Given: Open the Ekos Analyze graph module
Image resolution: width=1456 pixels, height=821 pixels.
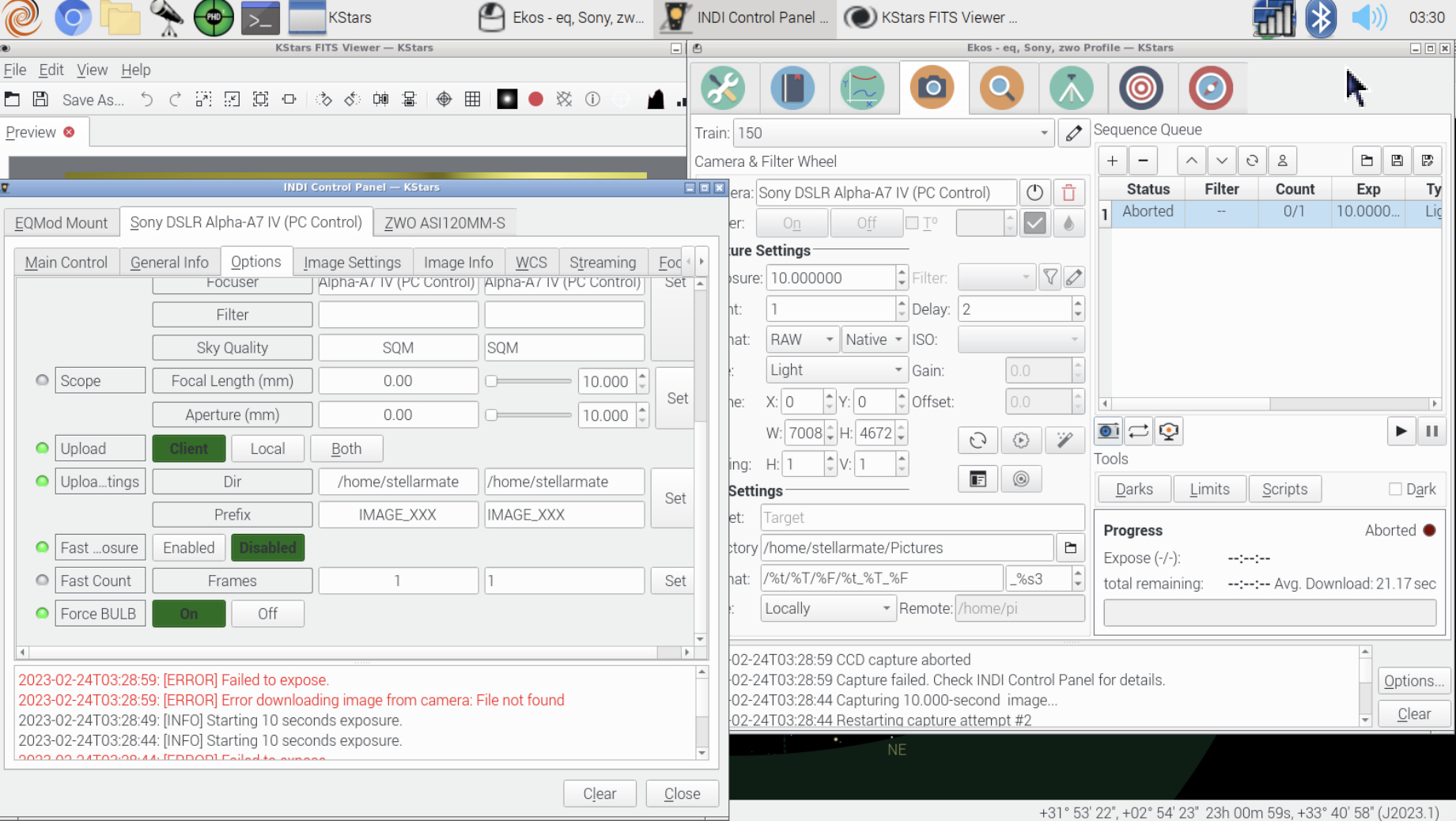Looking at the screenshot, I should 862,88.
